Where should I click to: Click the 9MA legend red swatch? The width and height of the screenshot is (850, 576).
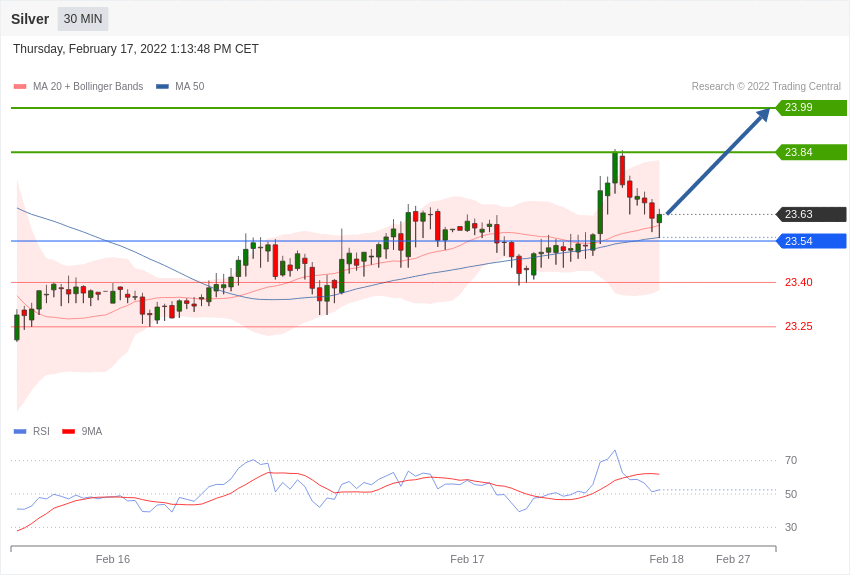68,432
